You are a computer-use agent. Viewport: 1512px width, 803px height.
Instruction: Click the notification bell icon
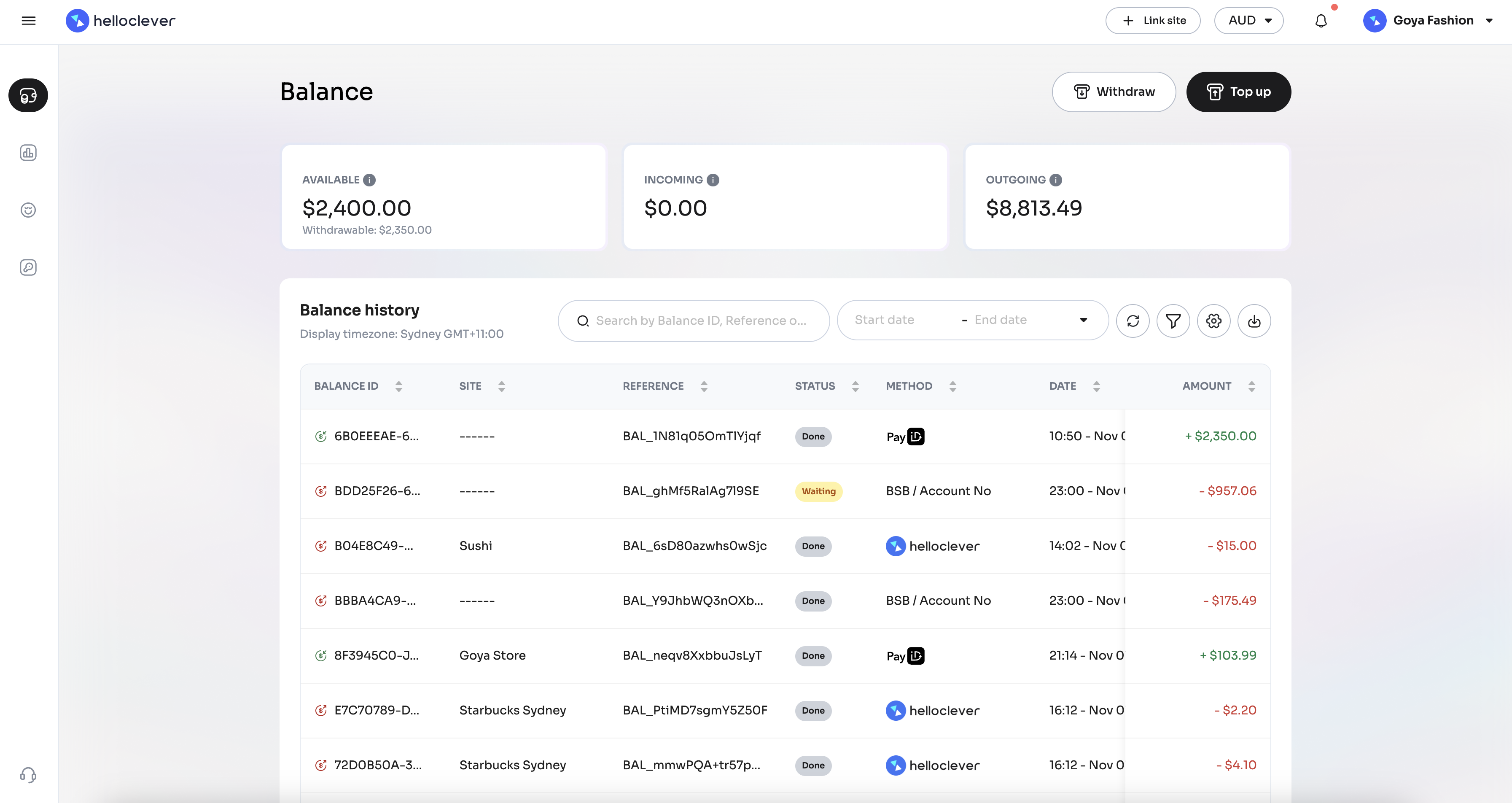pyautogui.click(x=1321, y=21)
